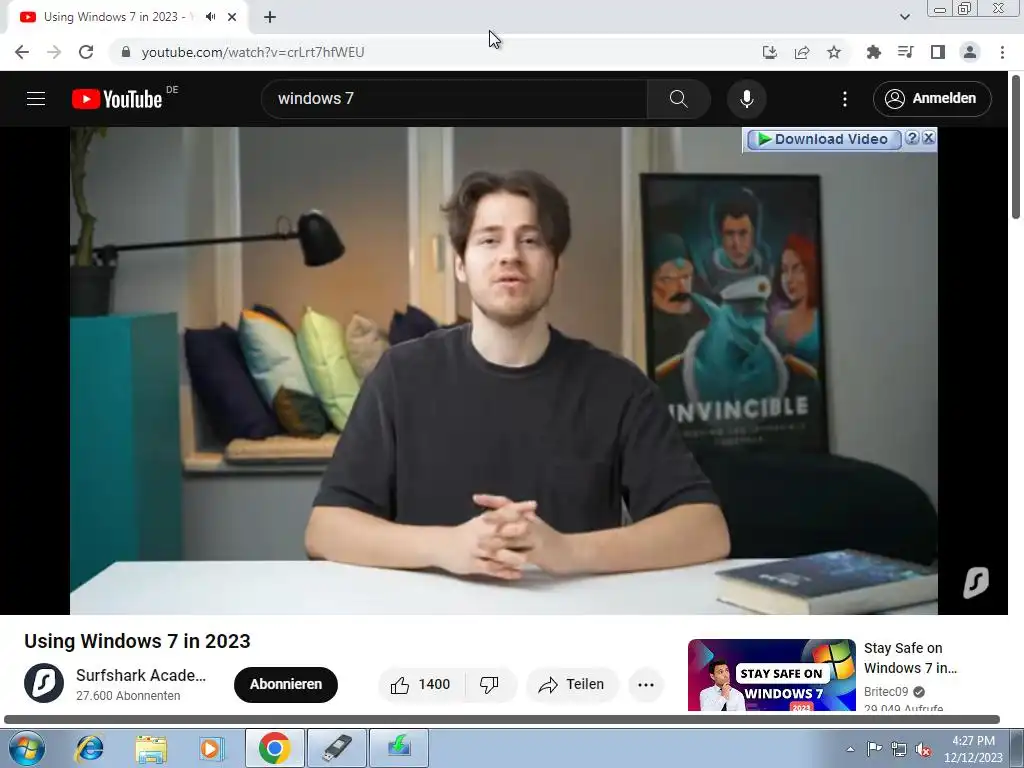Focus the search field containing windows 7

[x=454, y=99]
